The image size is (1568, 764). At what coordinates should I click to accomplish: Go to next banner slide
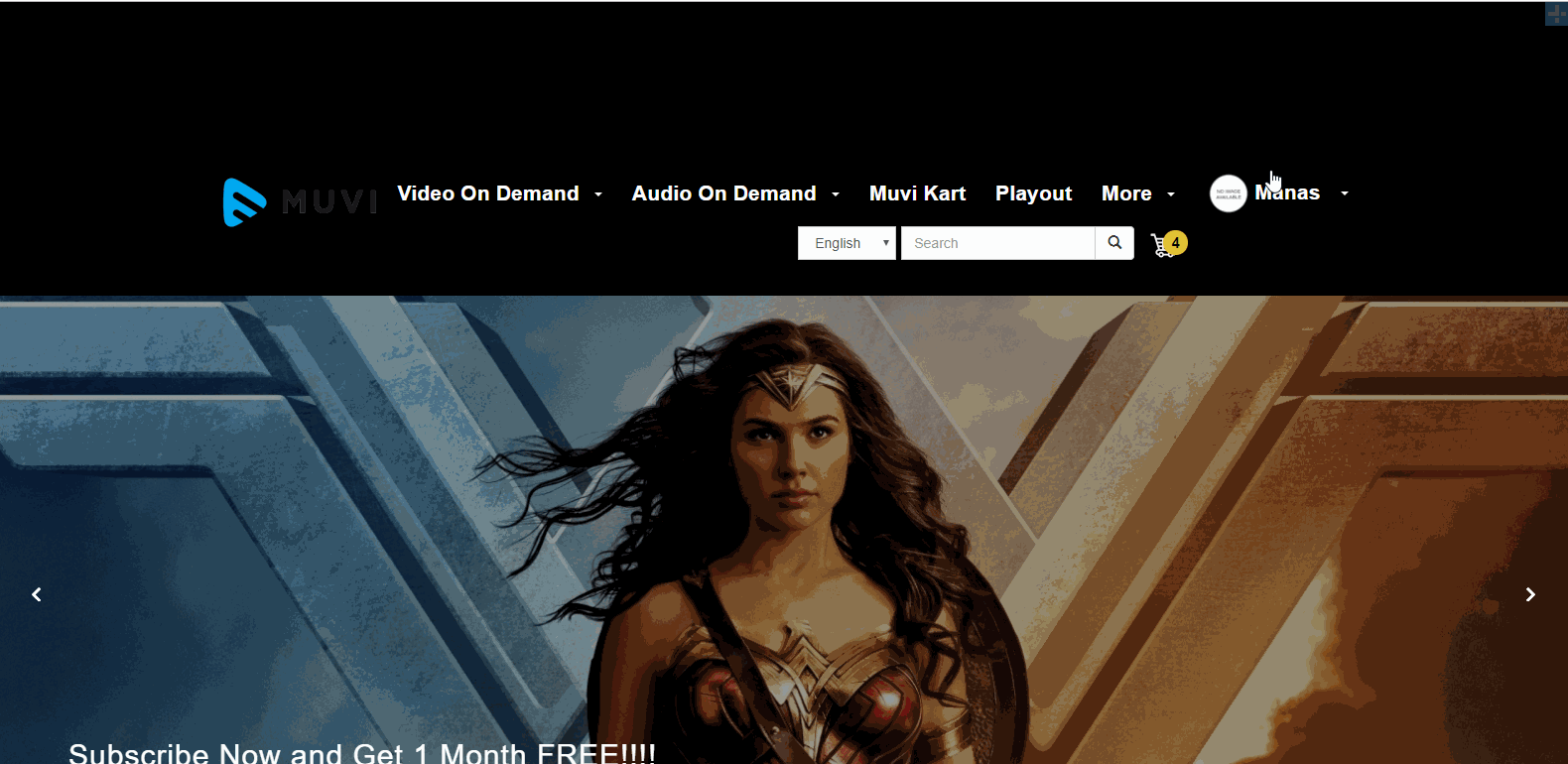click(x=1530, y=594)
